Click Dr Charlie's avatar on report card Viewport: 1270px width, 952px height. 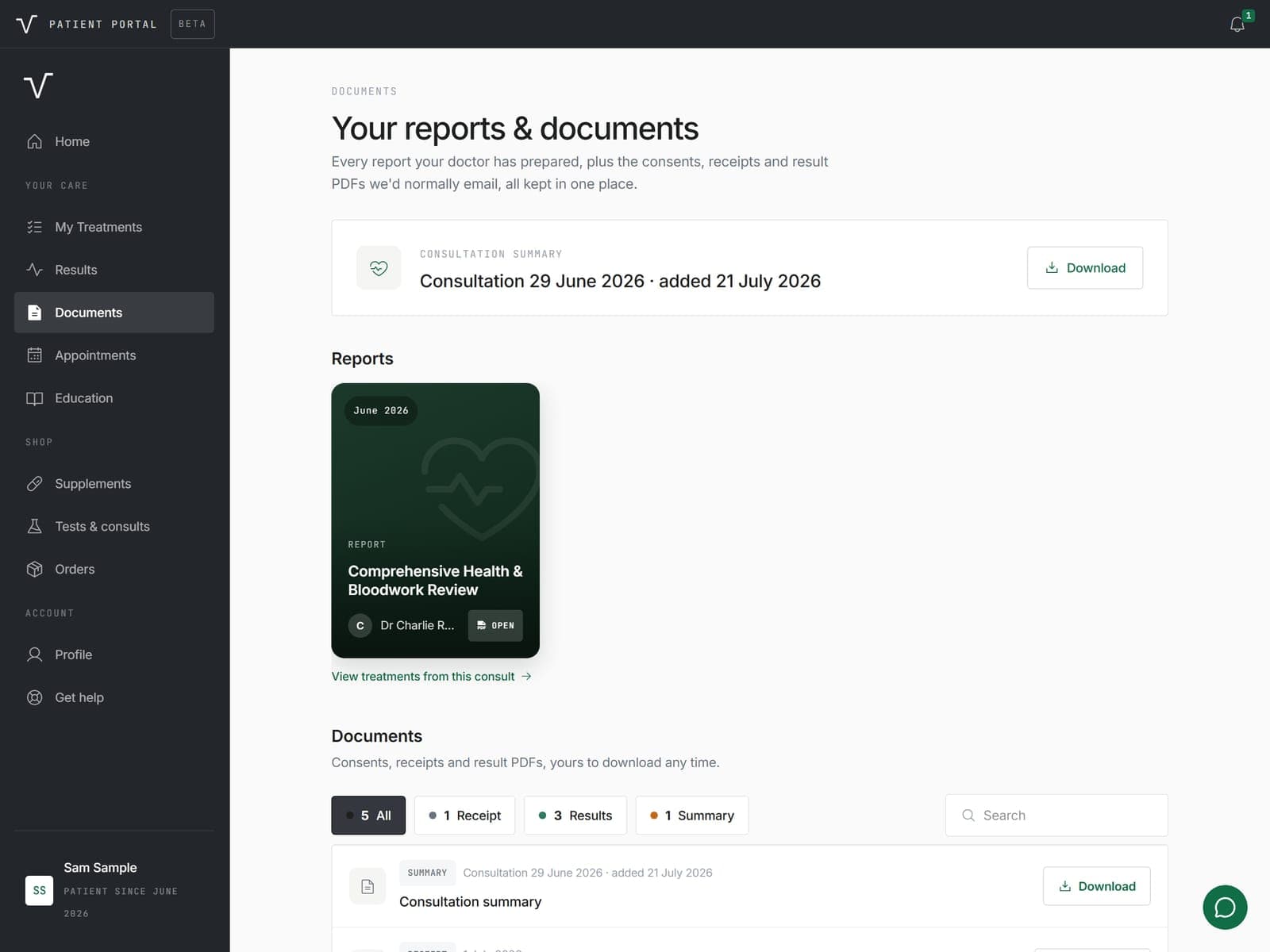[360, 625]
